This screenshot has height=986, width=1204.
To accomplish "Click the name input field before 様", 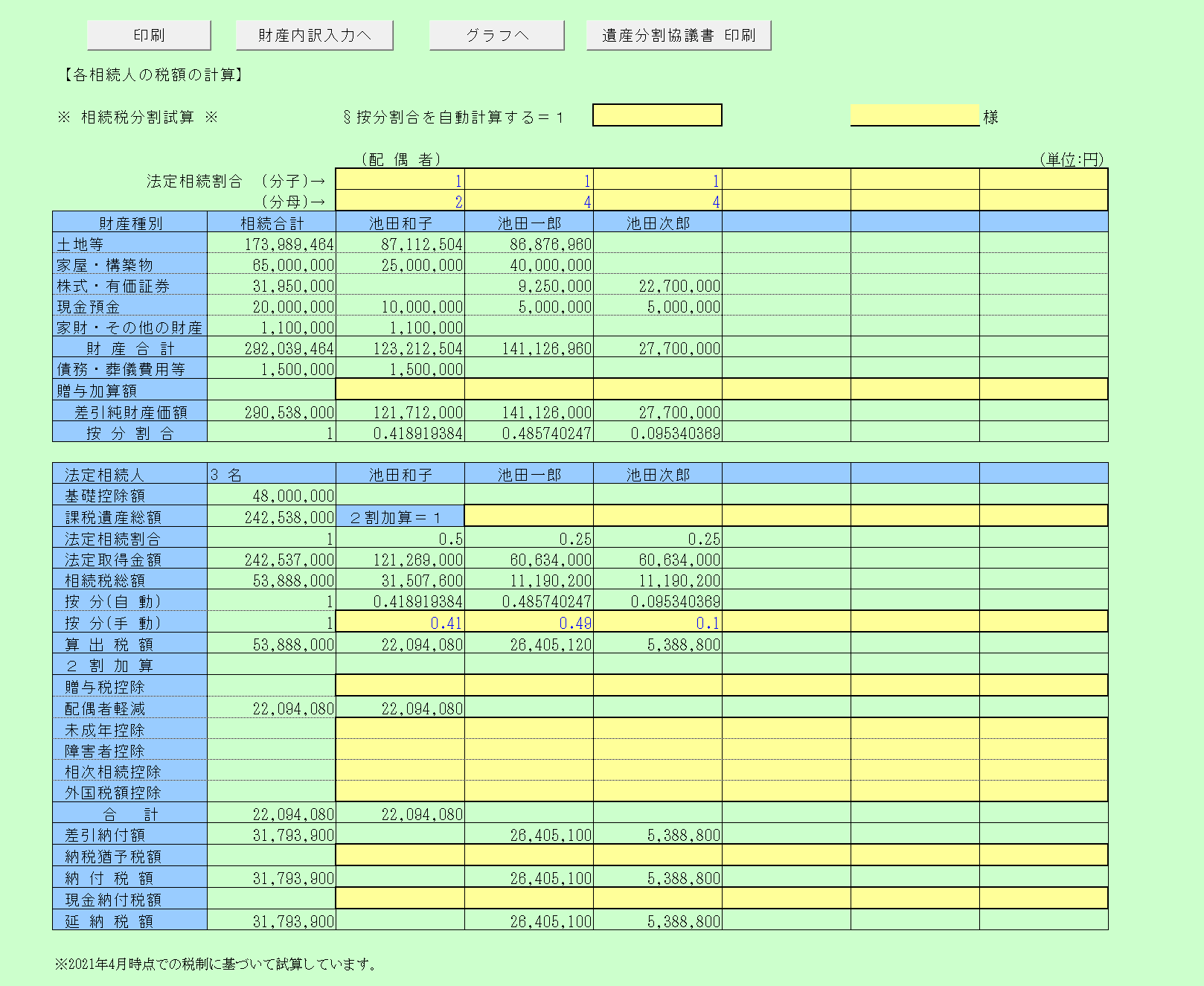I will (x=915, y=115).
